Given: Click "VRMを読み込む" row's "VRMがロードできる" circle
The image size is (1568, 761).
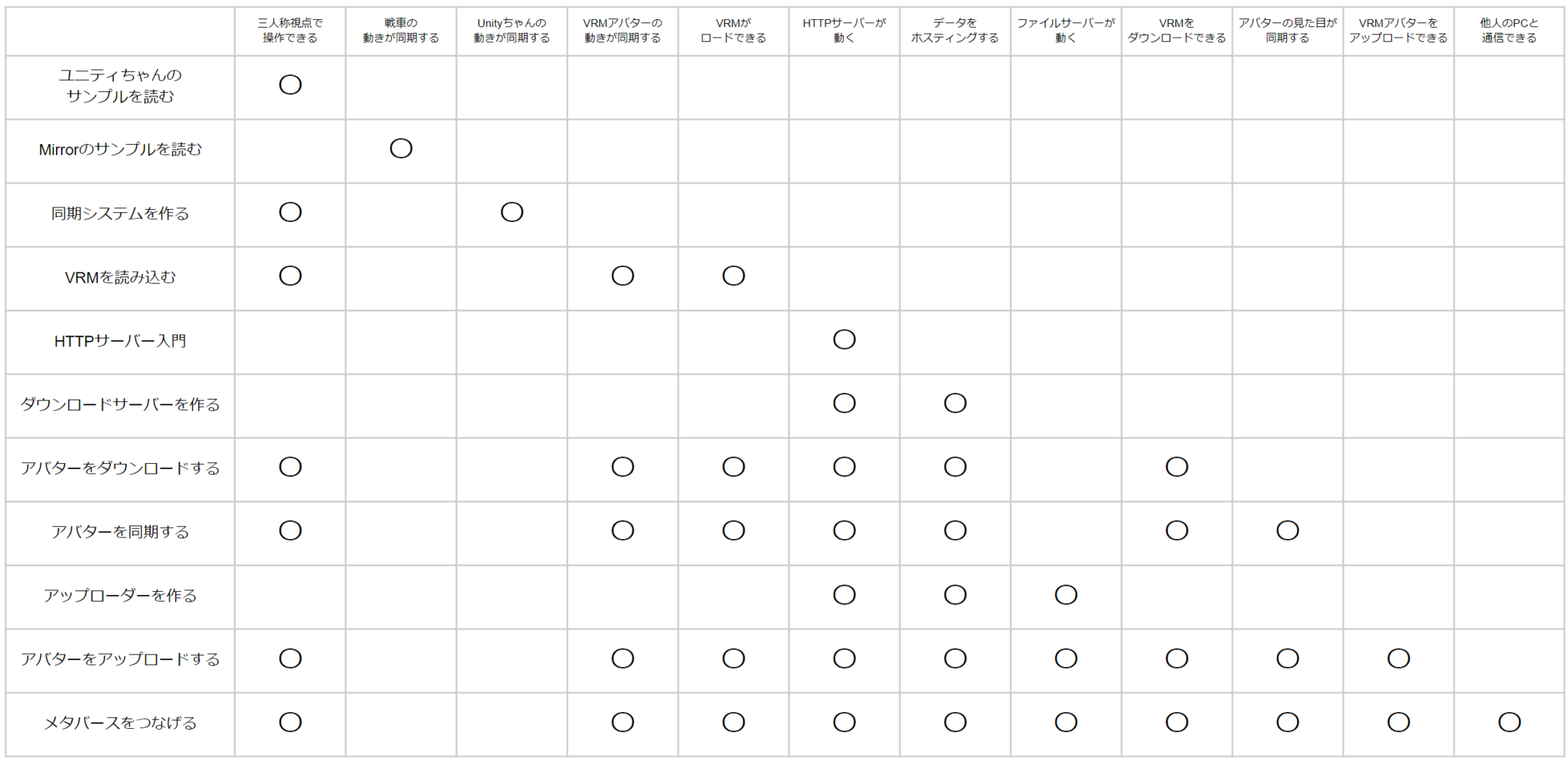Looking at the screenshot, I should [733, 276].
